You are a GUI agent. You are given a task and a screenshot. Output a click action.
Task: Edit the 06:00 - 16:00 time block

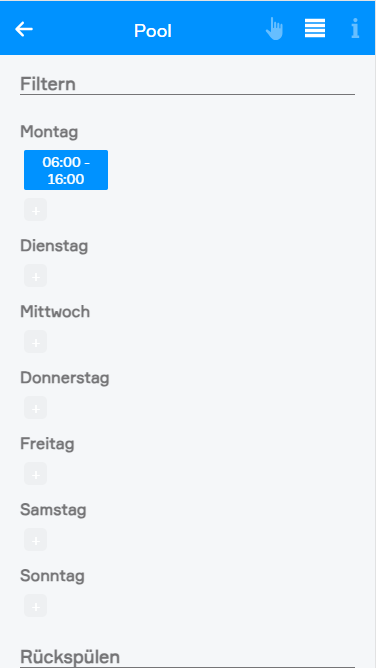(x=66, y=170)
